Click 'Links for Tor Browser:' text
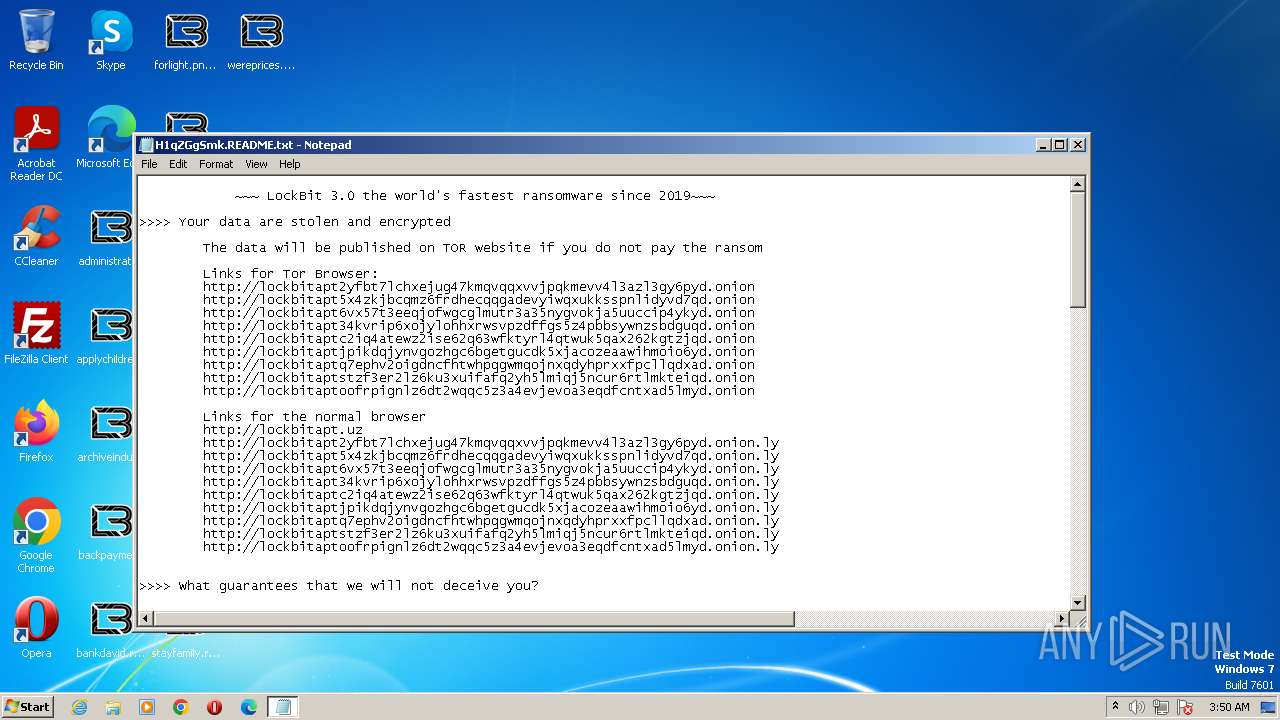This screenshot has height=720, width=1280. 291,274
